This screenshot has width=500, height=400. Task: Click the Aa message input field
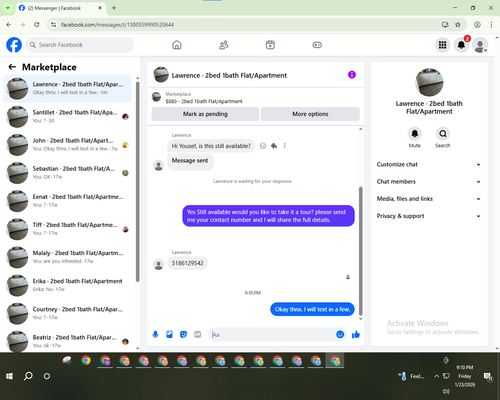(272, 334)
